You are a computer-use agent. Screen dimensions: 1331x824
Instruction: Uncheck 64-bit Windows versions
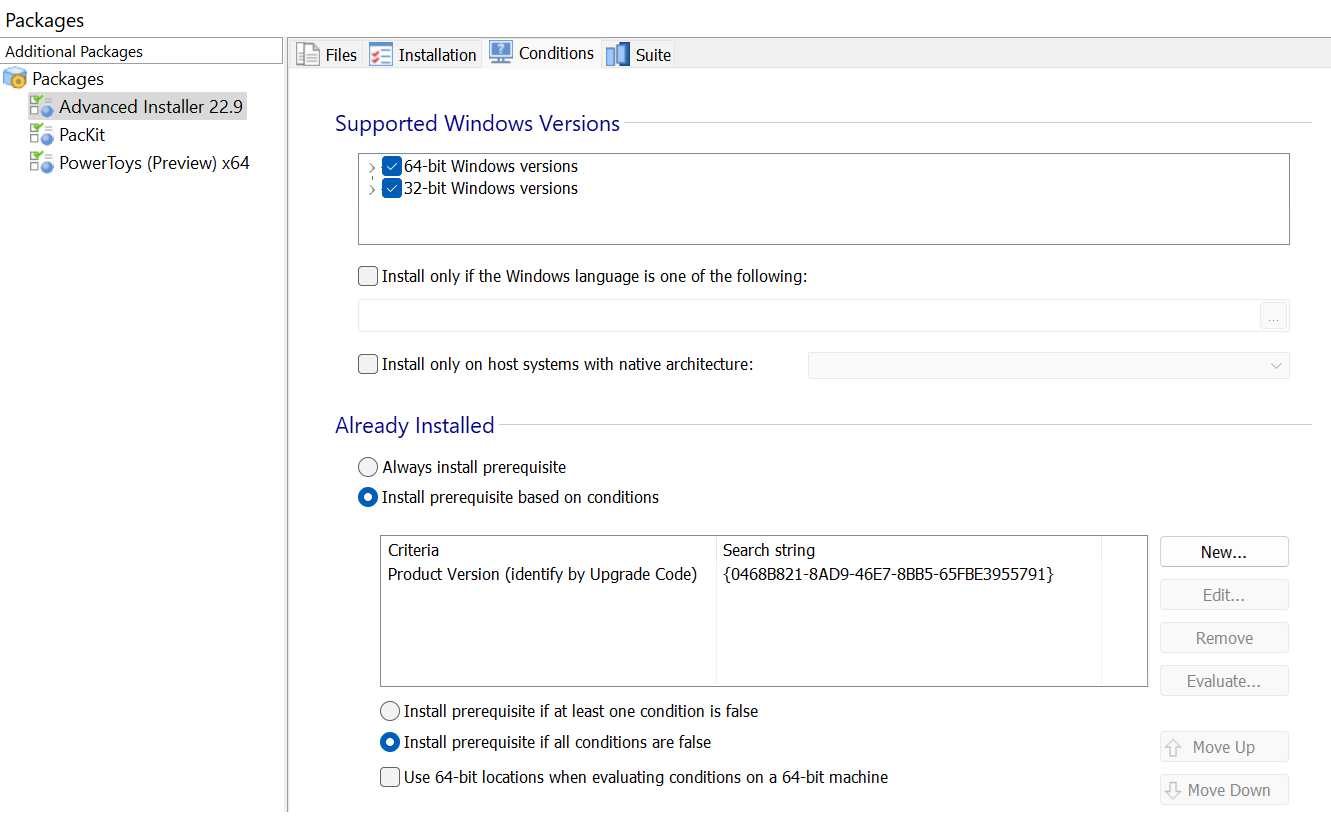(x=392, y=166)
